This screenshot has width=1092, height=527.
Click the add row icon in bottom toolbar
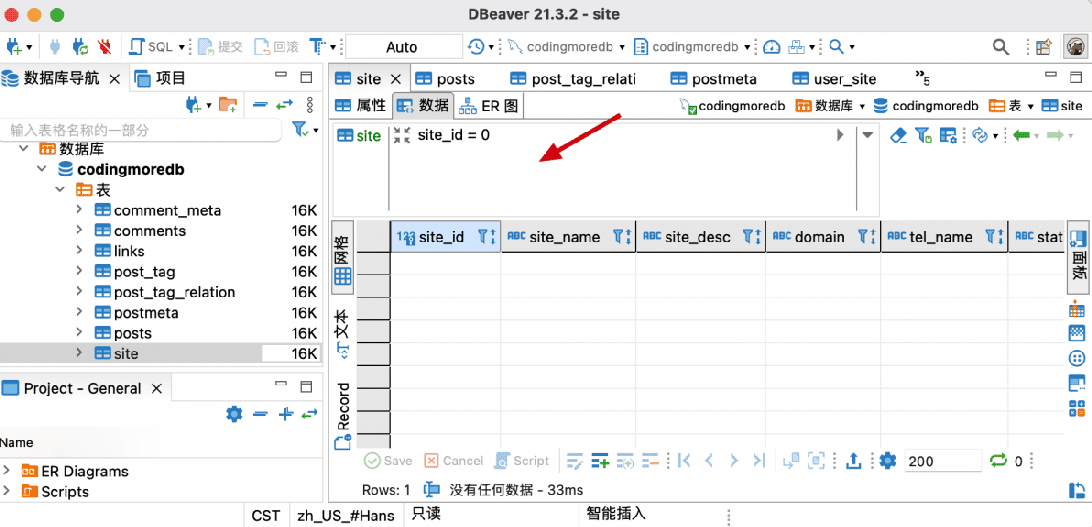click(x=600, y=461)
